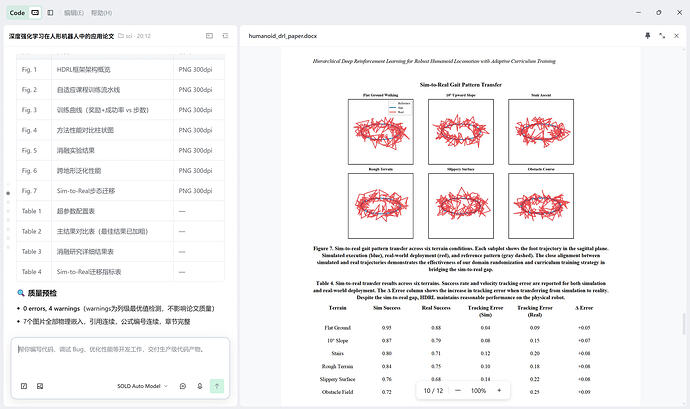
Task: Open the 编辑(E) menu
Action: (73, 13)
